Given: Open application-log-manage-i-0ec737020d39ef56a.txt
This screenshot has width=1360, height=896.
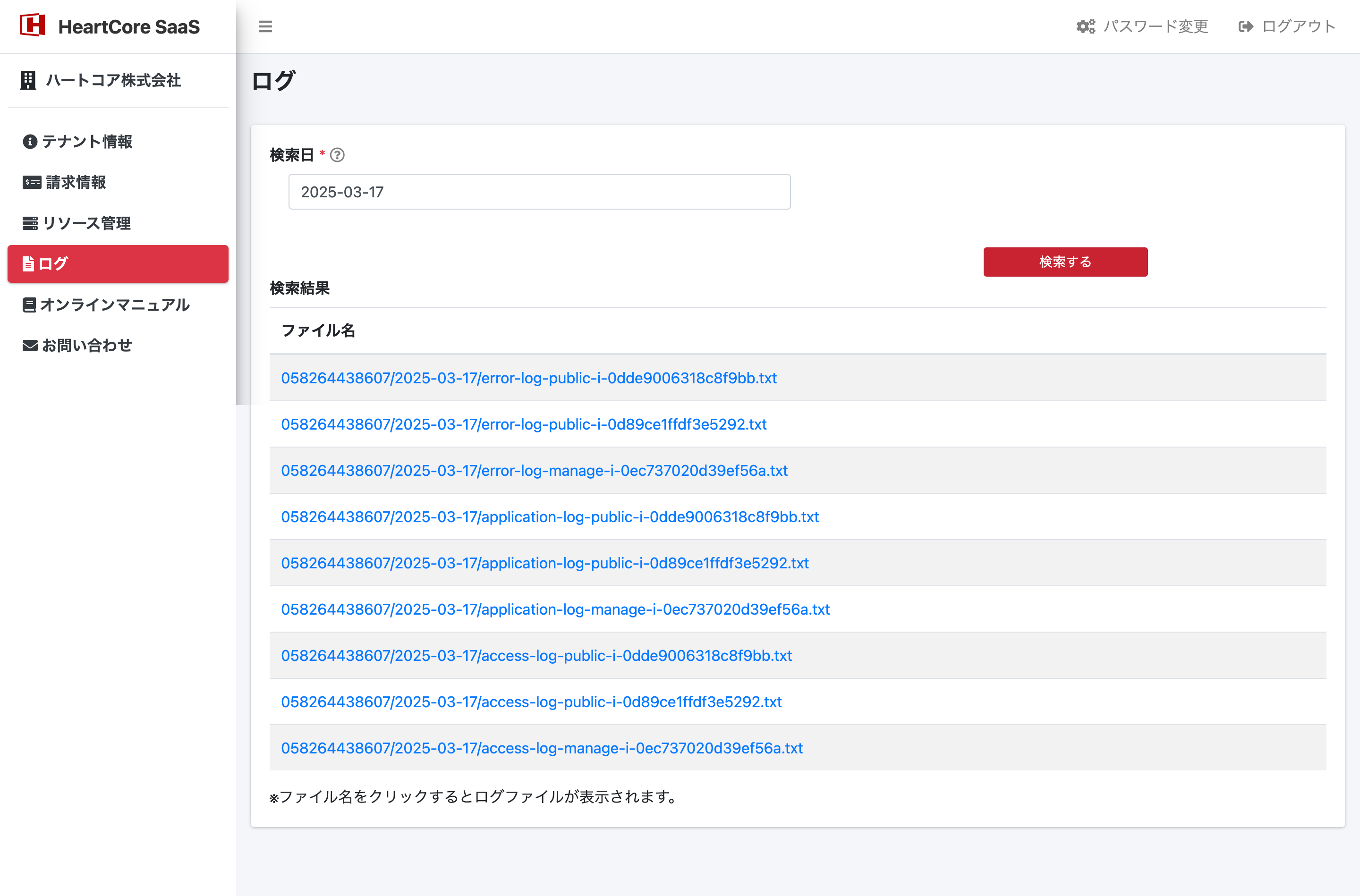Looking at the screenshot, I should point(555,609).
